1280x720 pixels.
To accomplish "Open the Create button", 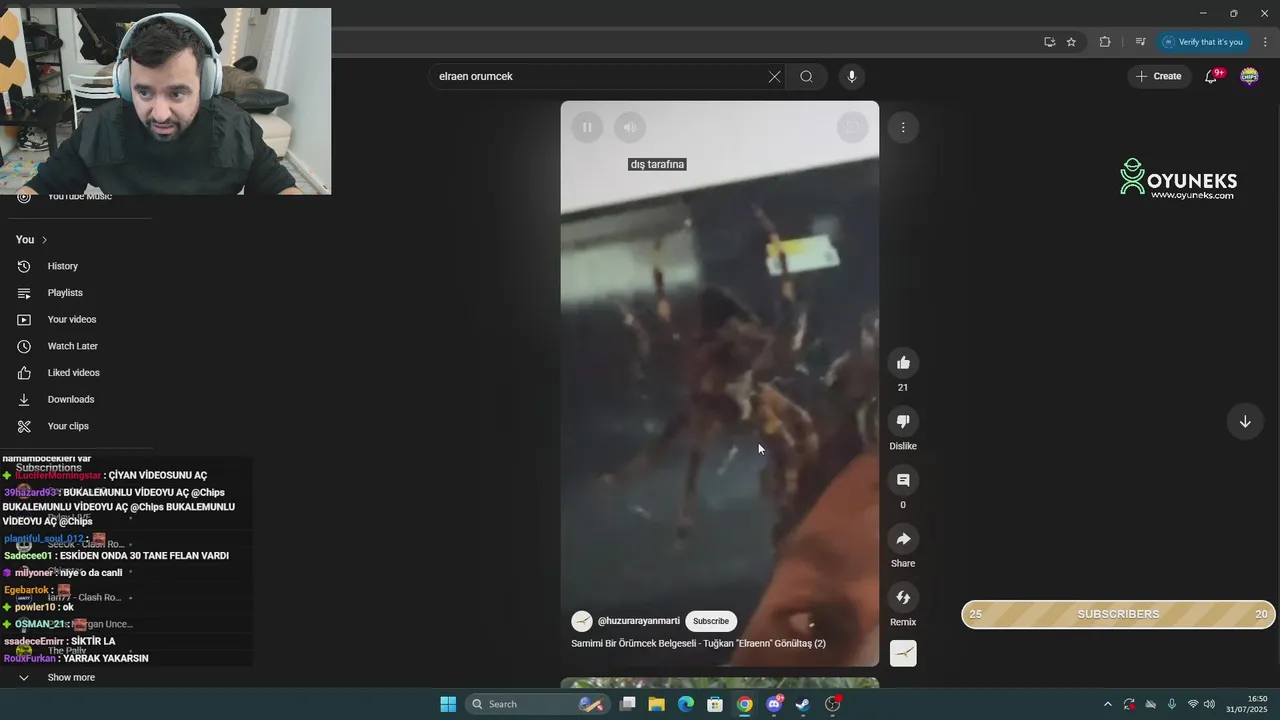I will (x=1158, y=76).
